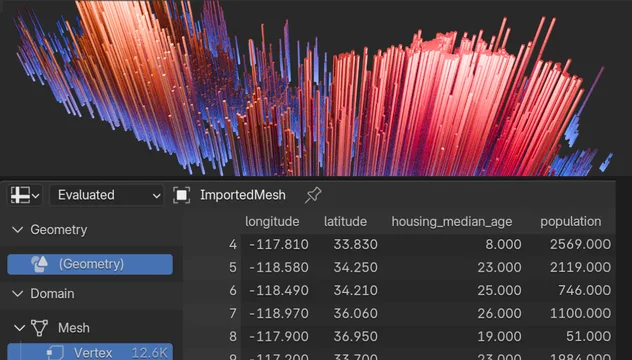Click the housing_median_age column header
632x360 pixels.
click(x=452, y=221)
